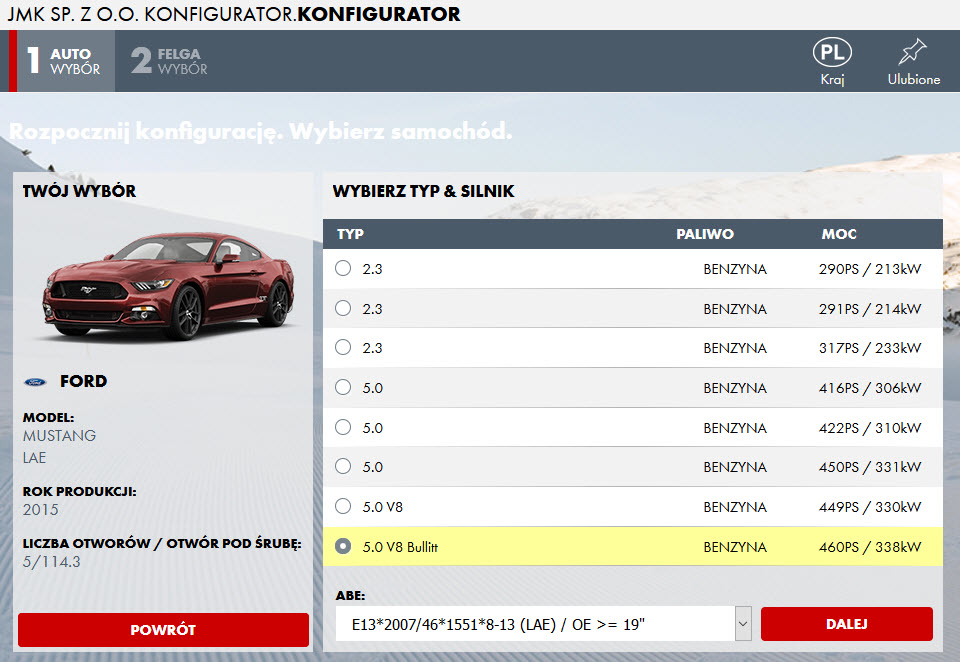Image resolution: width=960 pixels, height=662 pixels.
Task: Select the 5.0 416PS / 306kW engine radio
Action: [x=343, y=387]
